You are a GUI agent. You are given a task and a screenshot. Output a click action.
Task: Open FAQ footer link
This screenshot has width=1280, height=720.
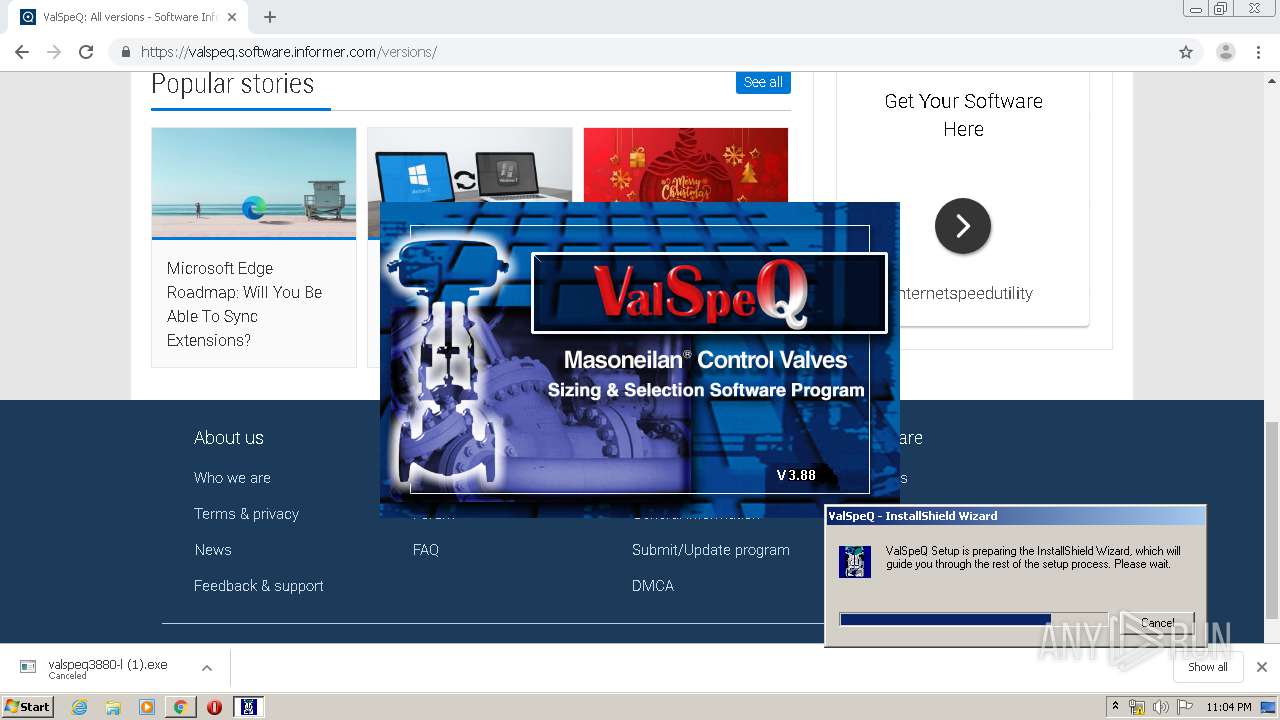point(426,550)
